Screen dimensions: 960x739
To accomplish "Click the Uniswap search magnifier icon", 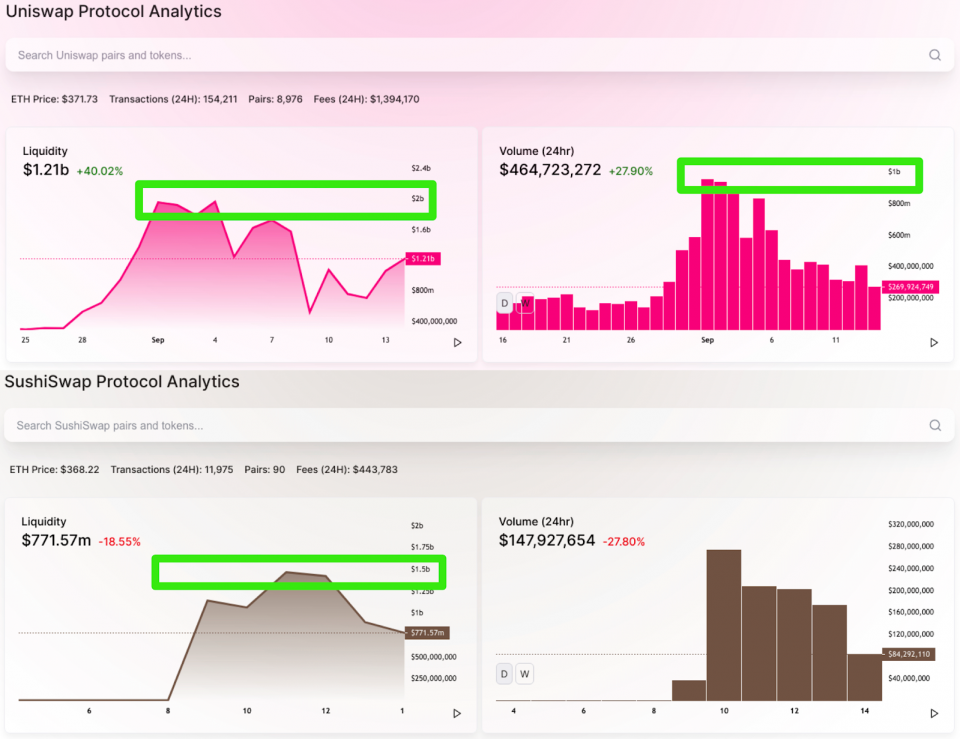I will point(934,55).
